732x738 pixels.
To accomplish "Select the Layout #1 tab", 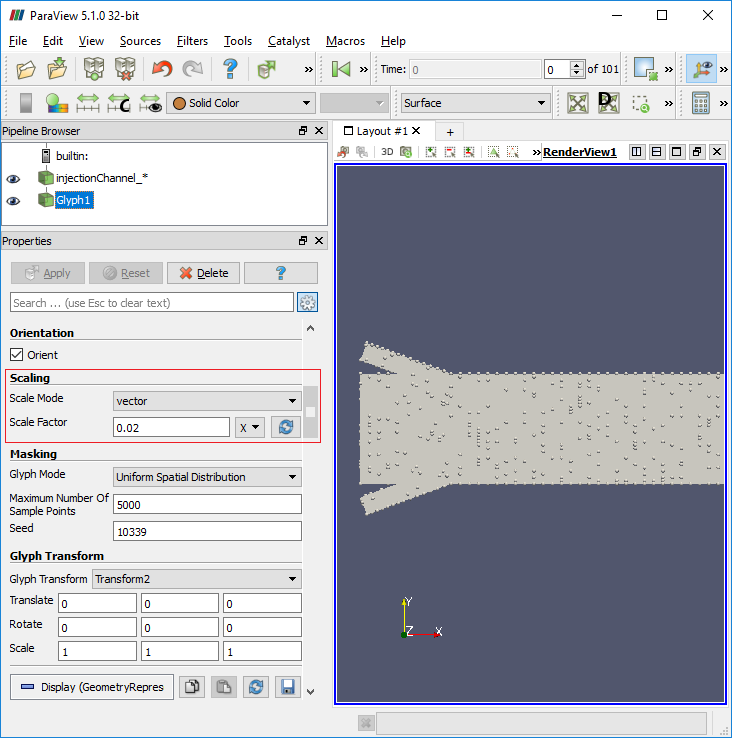I will coord(382,131).
